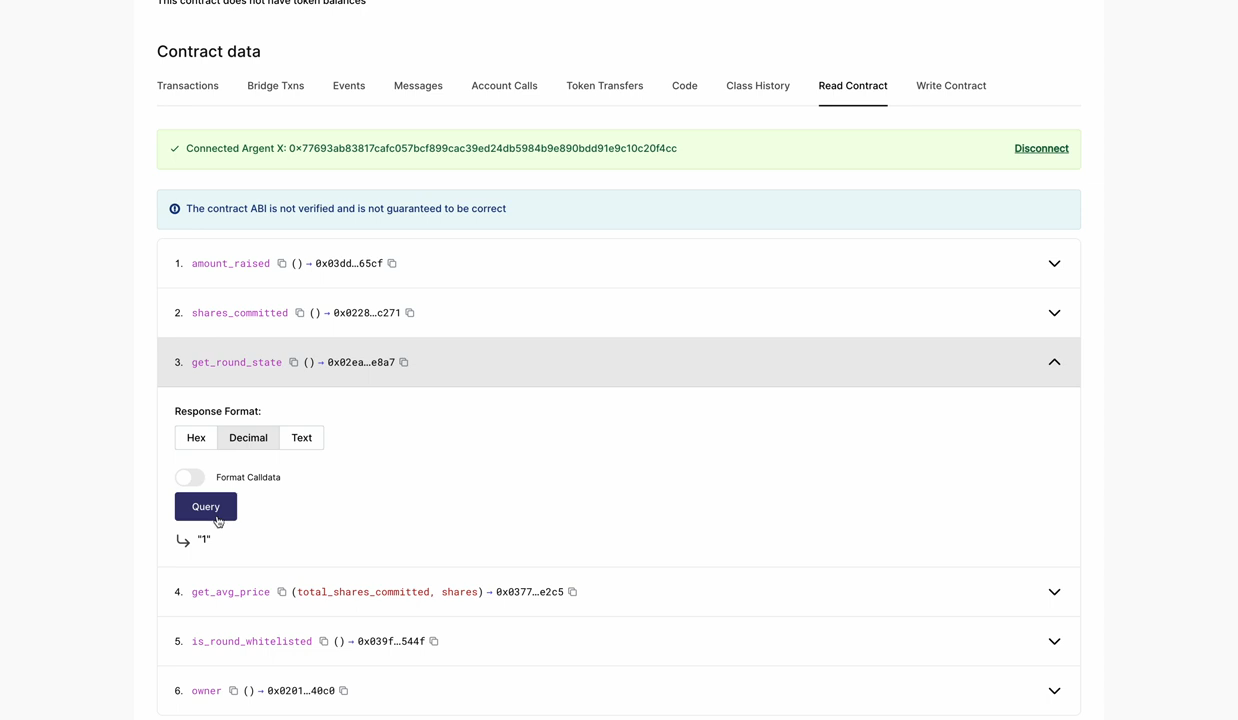The image size is (1238, 720).
Task: Click the Query button
Action: (206, 507)
